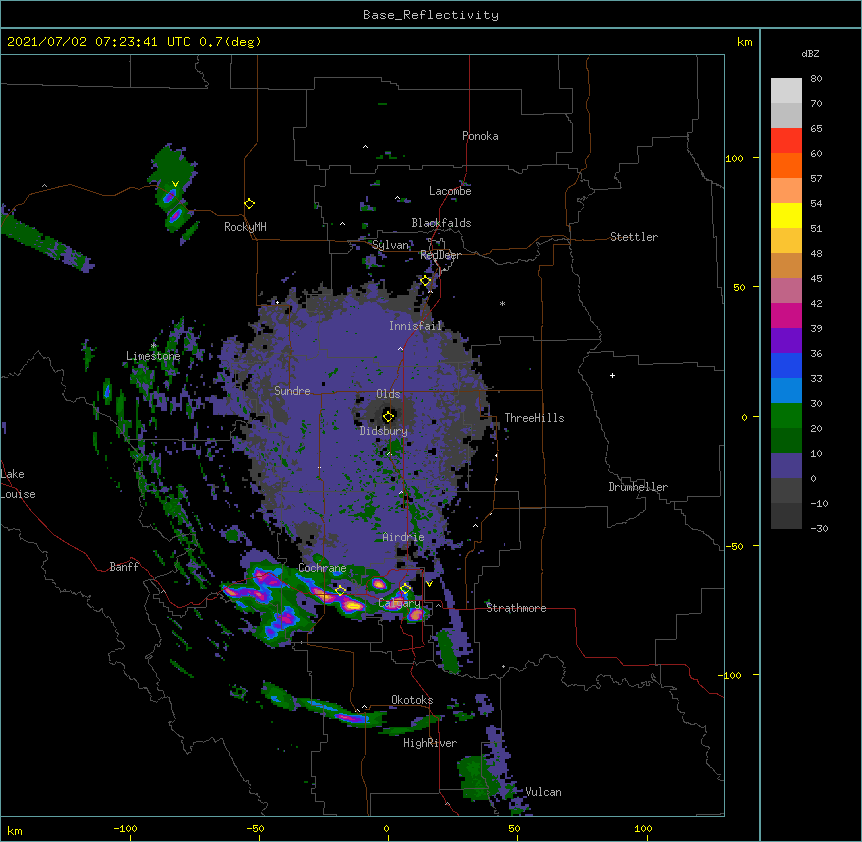Click the Cochrane city label
The width and height of the screenshot is (862, 842).
coord(322,568)
